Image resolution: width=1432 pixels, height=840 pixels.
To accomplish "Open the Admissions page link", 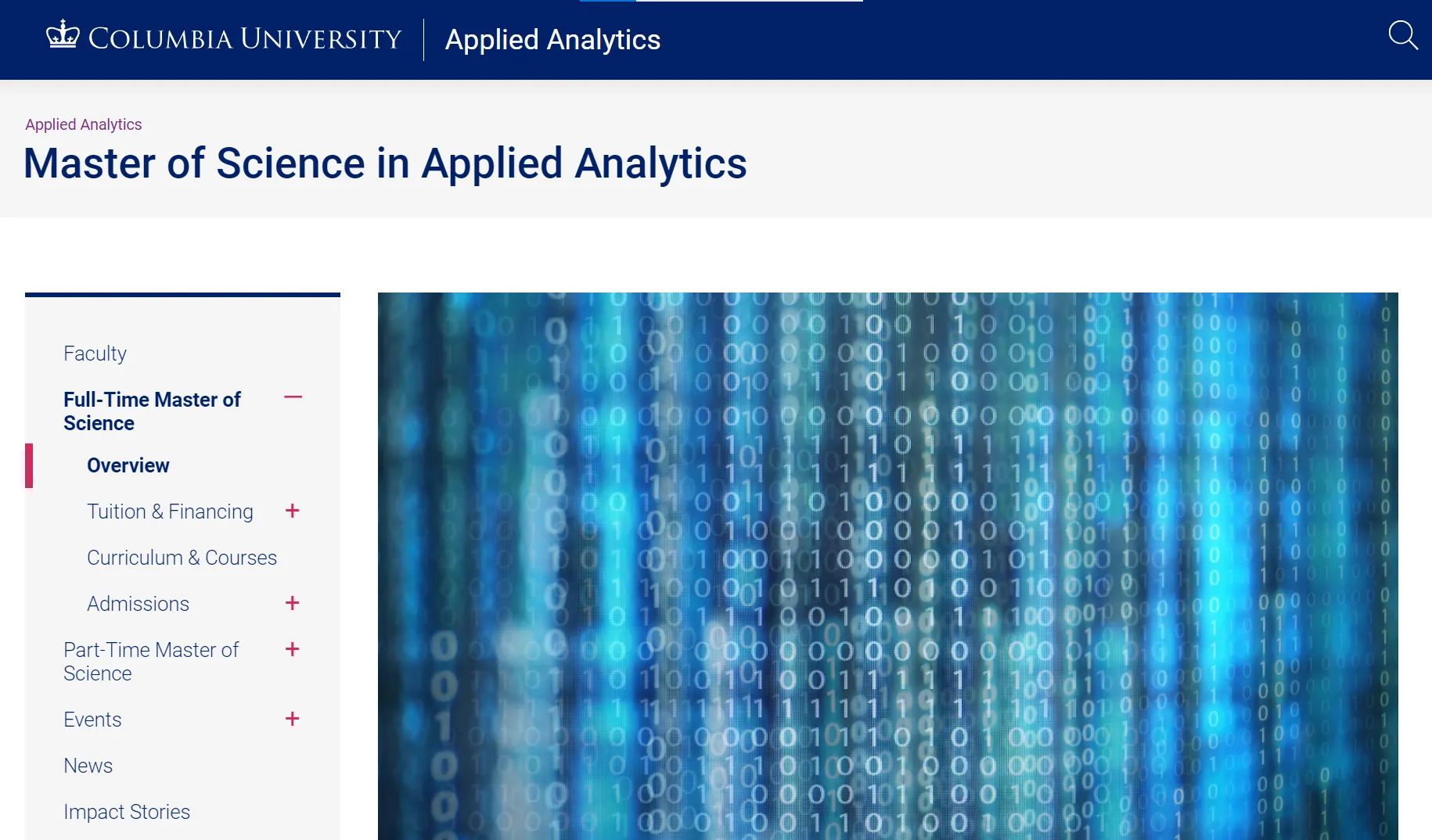I will [138, 604].
